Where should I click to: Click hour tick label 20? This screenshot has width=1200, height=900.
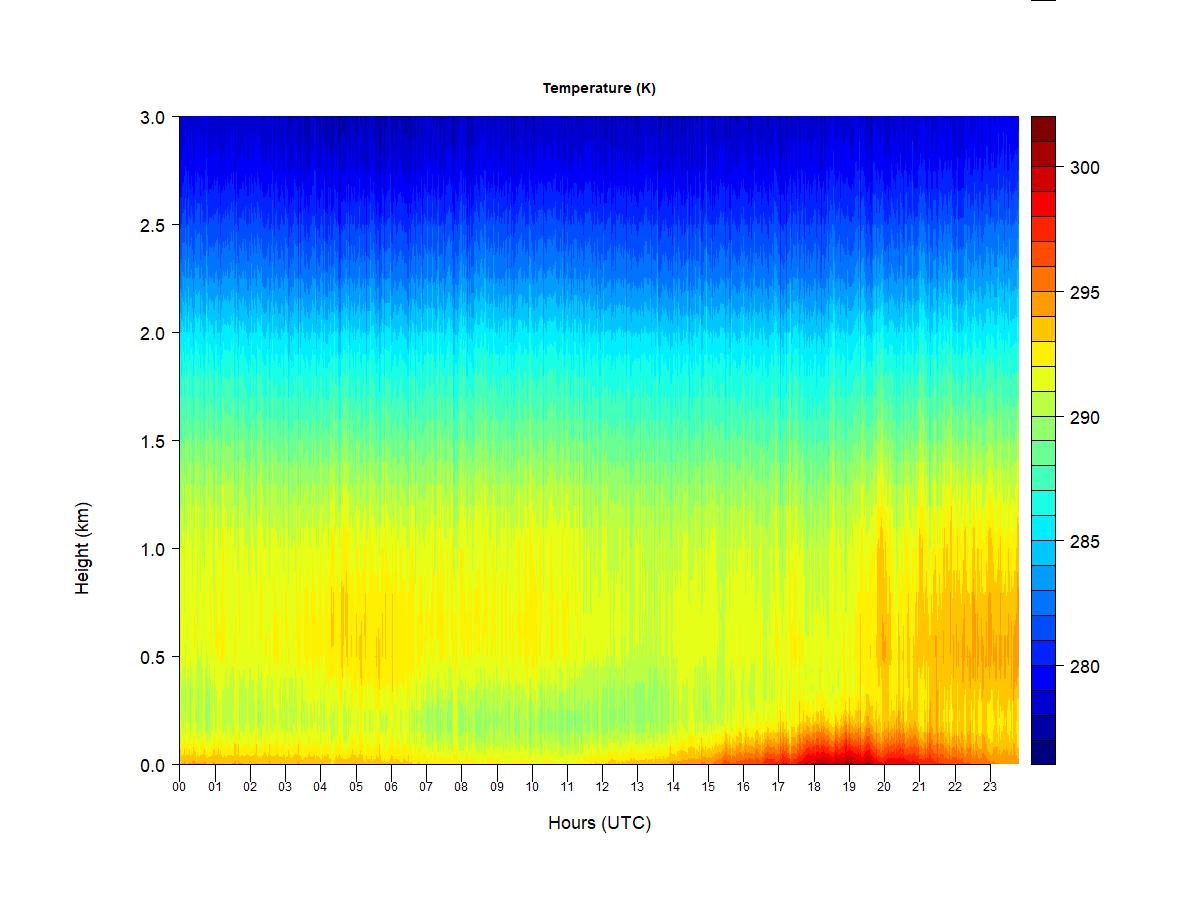(884, 787)
